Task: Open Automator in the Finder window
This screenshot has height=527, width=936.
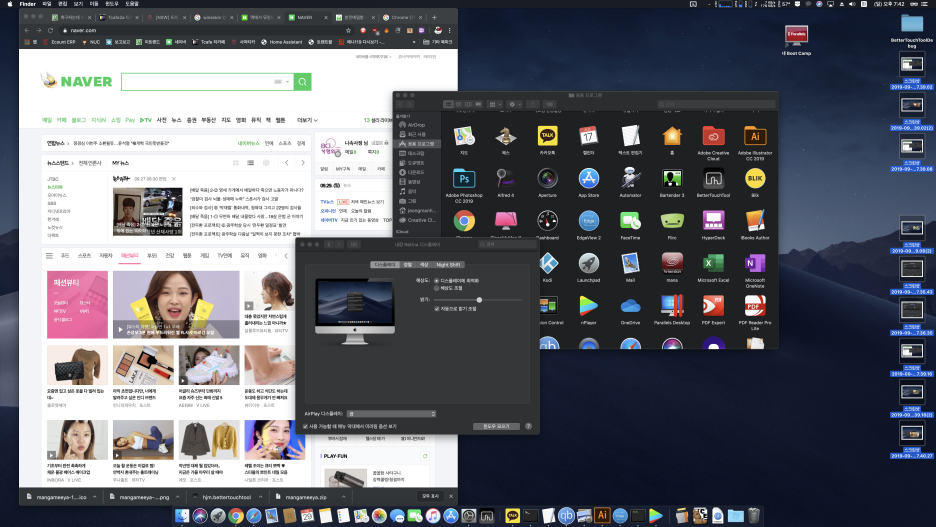Action: (x=630, y=178)
